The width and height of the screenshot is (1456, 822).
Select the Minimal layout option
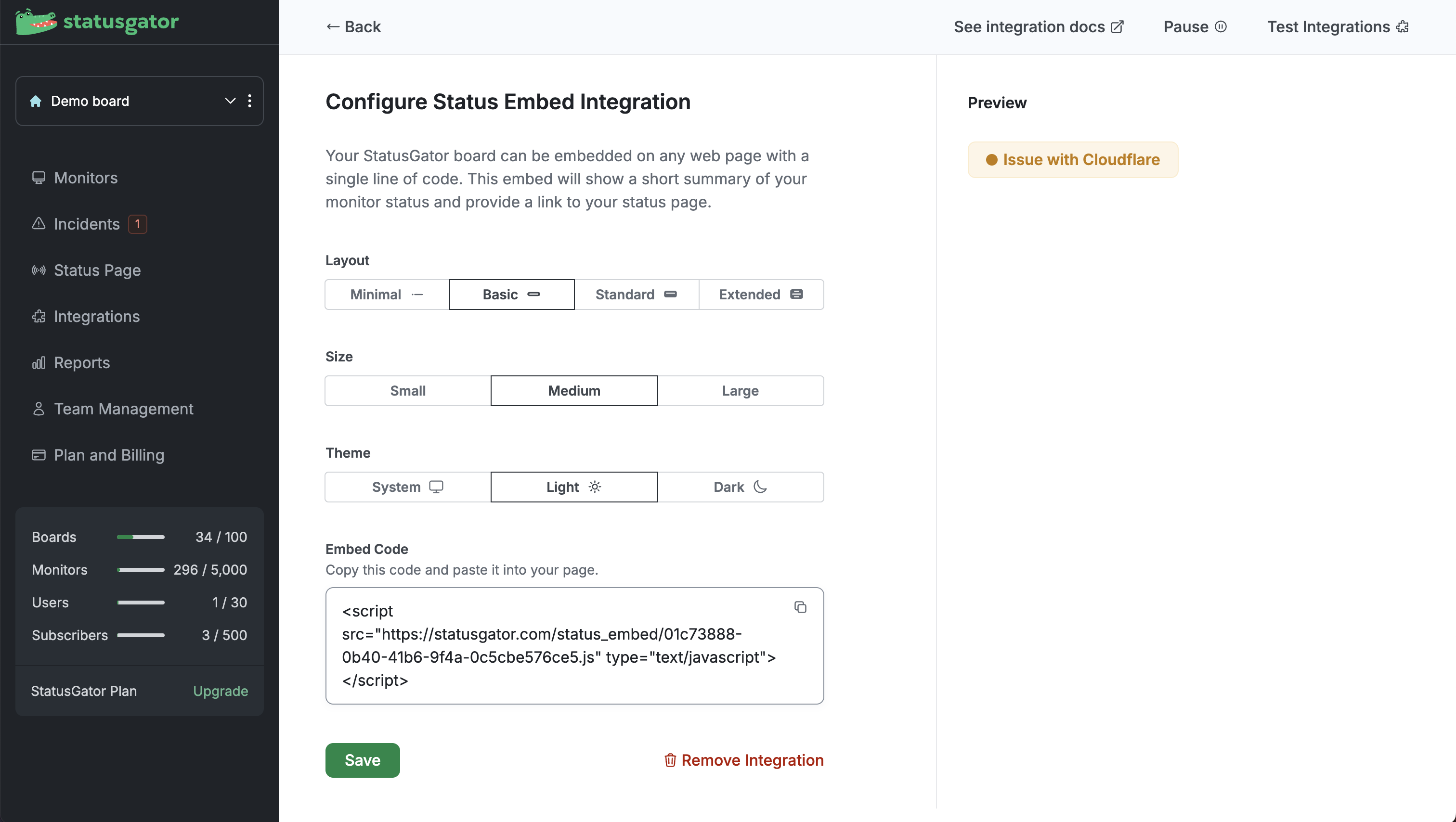[x=387, y=295]
